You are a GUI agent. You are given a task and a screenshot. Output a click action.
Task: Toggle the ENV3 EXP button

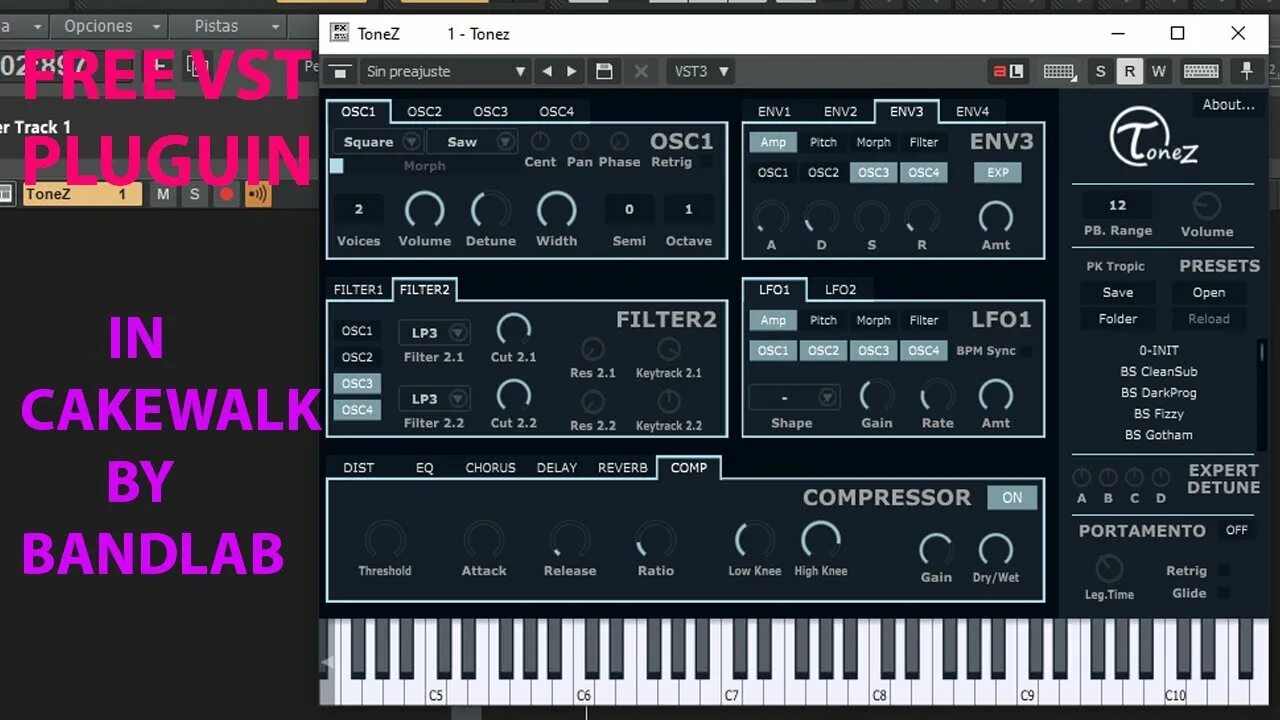pos(997,172)
